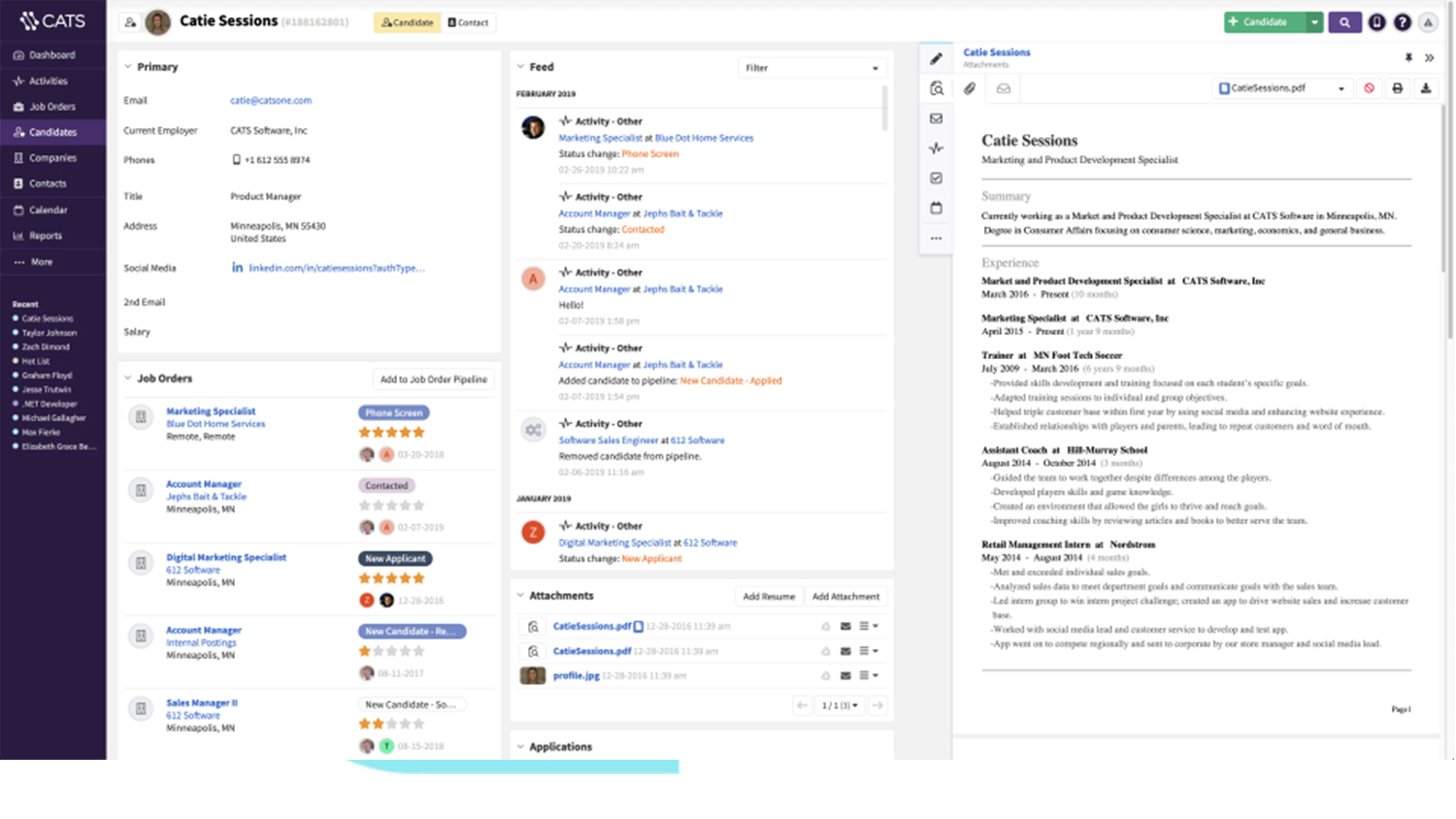1456x819 pixels.
Task: Click the Add Resume button
Action: coord(769,597)
